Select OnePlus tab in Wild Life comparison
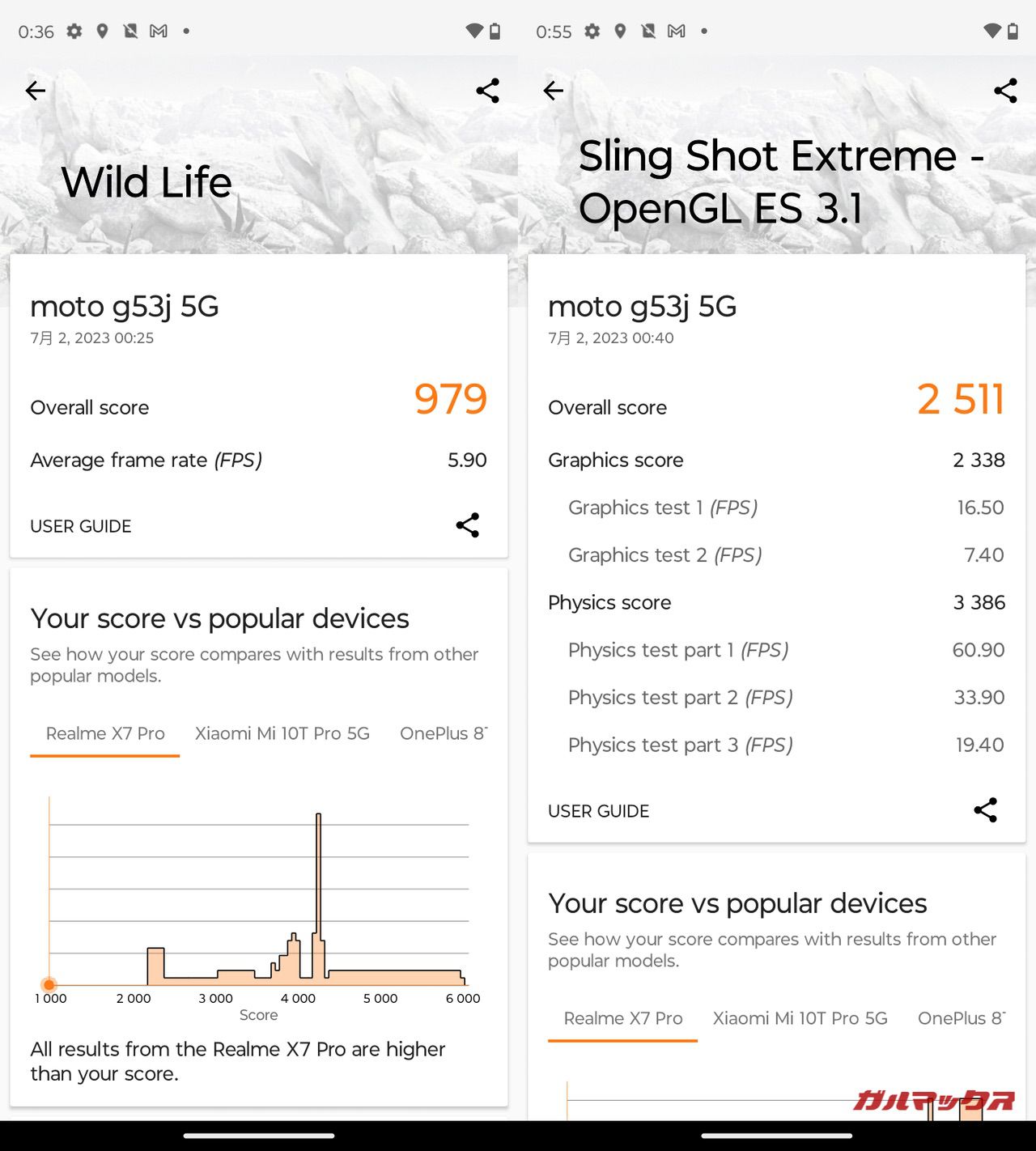 click(443, 733)
